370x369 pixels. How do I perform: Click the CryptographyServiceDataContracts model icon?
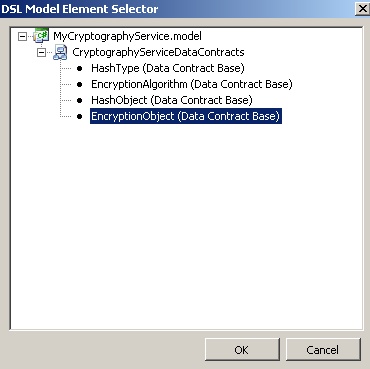pyautogui.click(x=60, y=52)
